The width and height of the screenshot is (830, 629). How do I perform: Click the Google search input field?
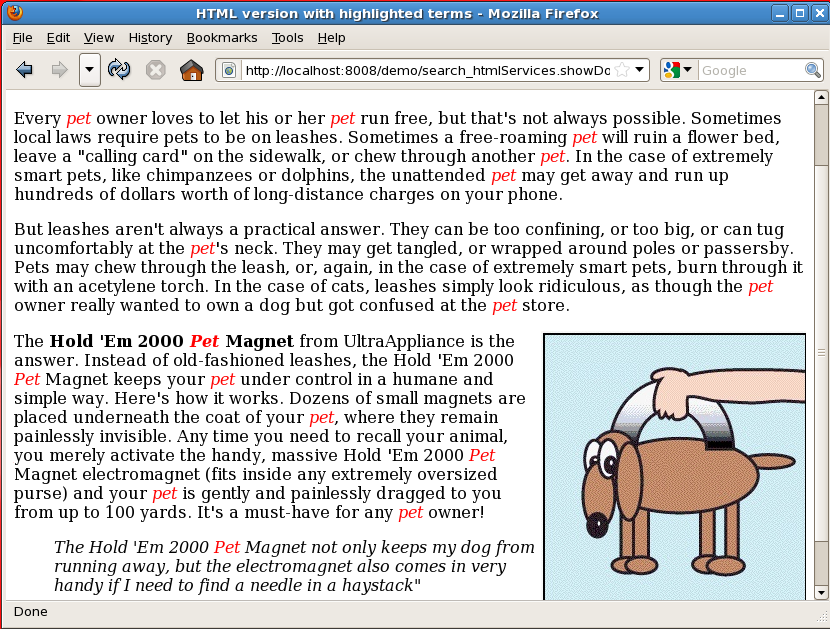tap(750, 70)
